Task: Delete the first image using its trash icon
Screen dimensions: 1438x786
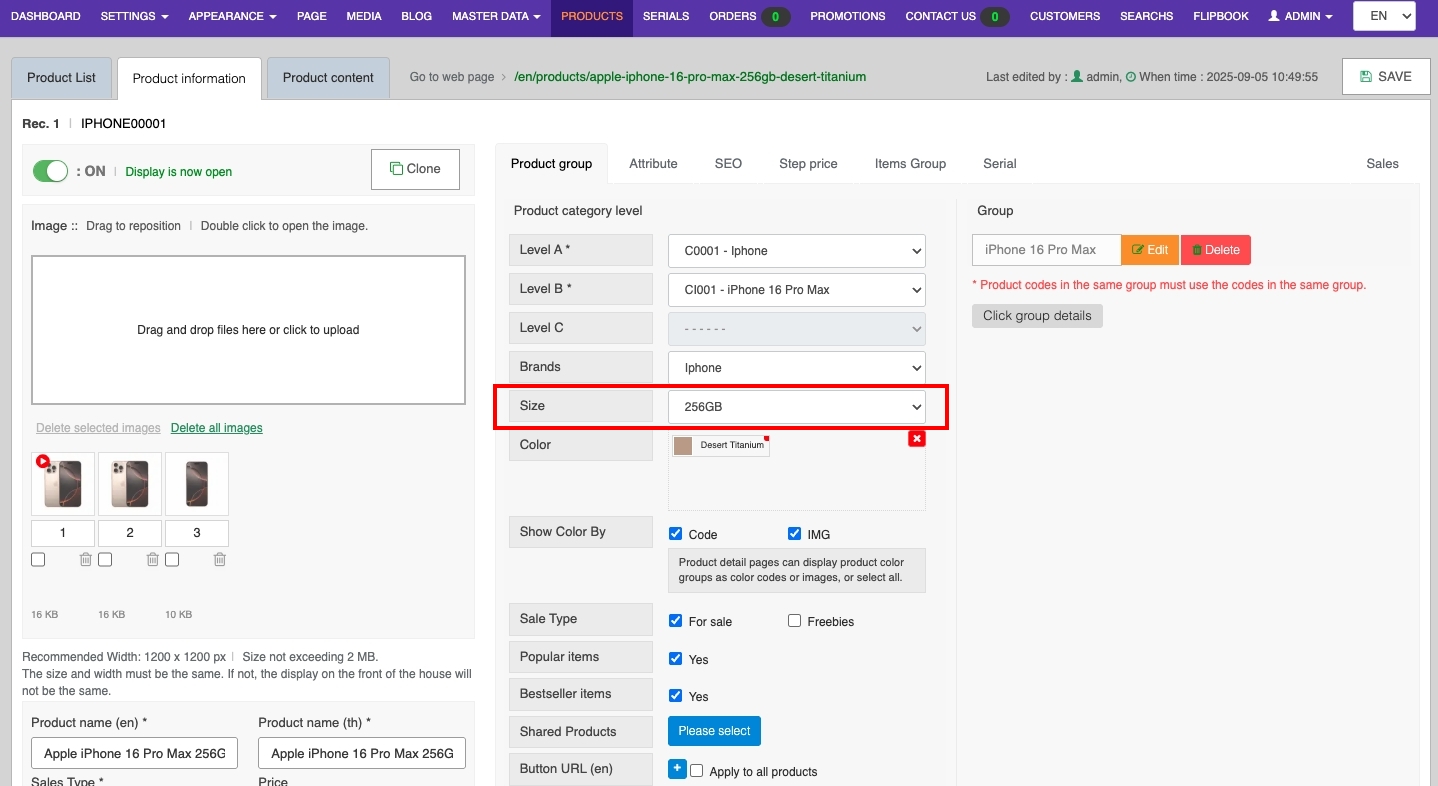Action: 86,560
